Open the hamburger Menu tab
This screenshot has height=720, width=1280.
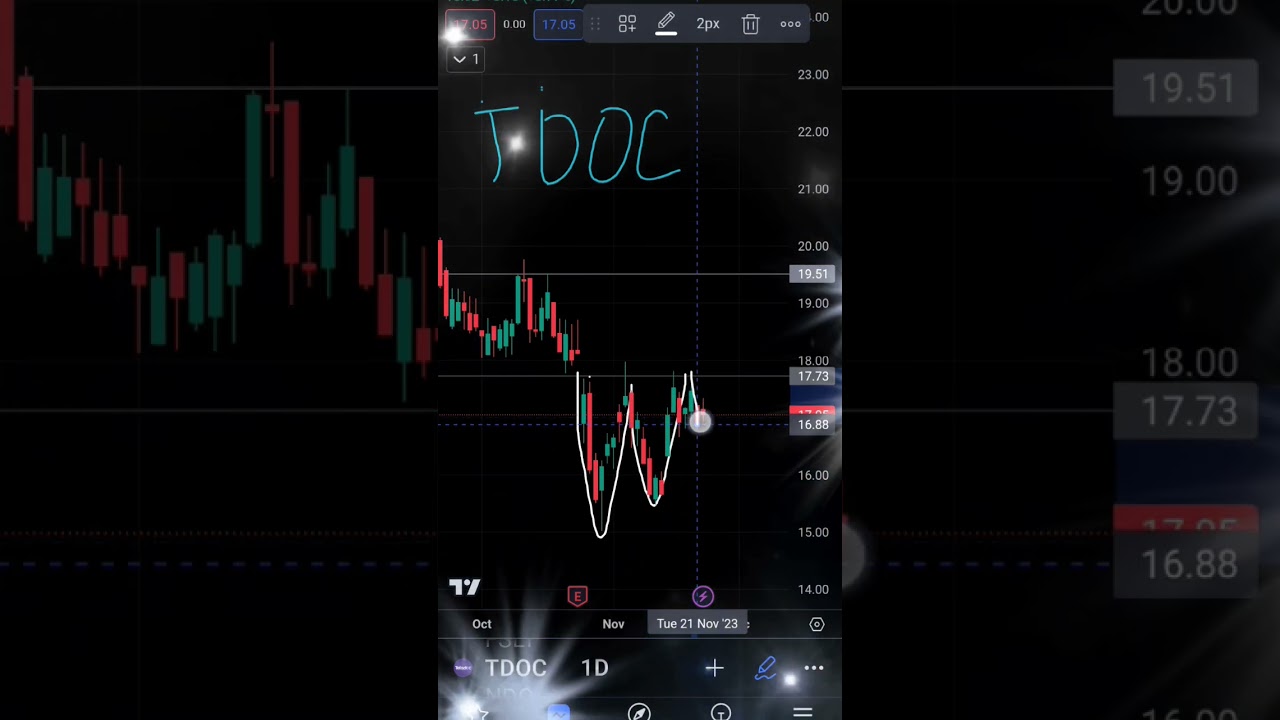coord(802,713)
